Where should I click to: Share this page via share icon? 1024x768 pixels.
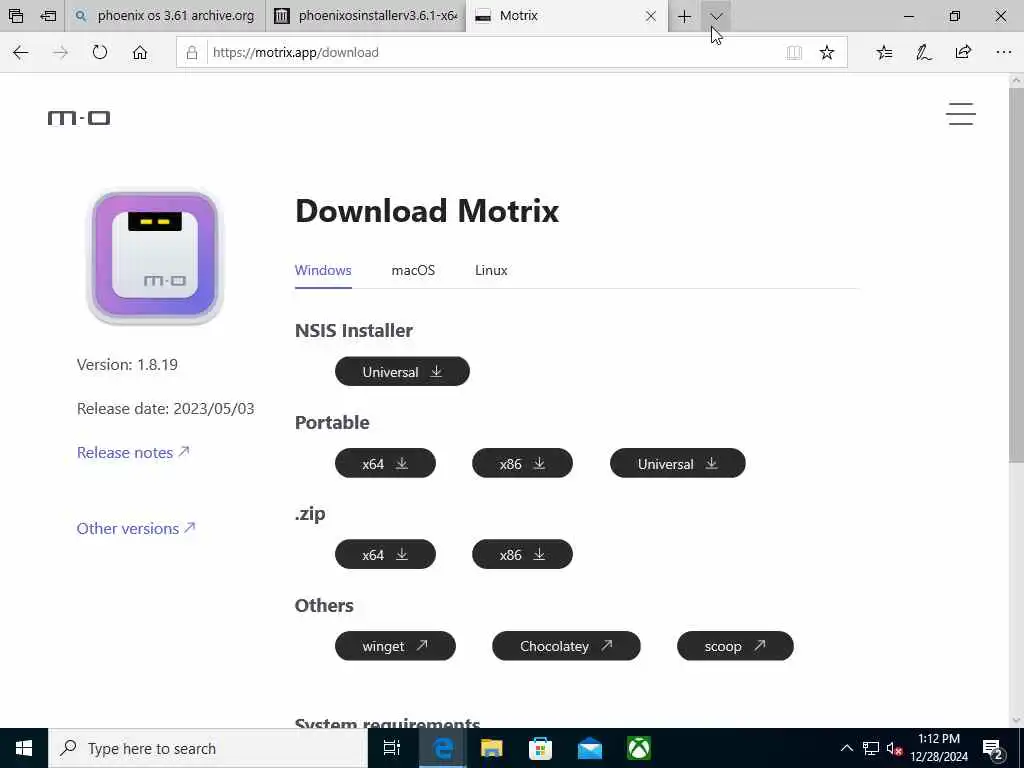963,52
